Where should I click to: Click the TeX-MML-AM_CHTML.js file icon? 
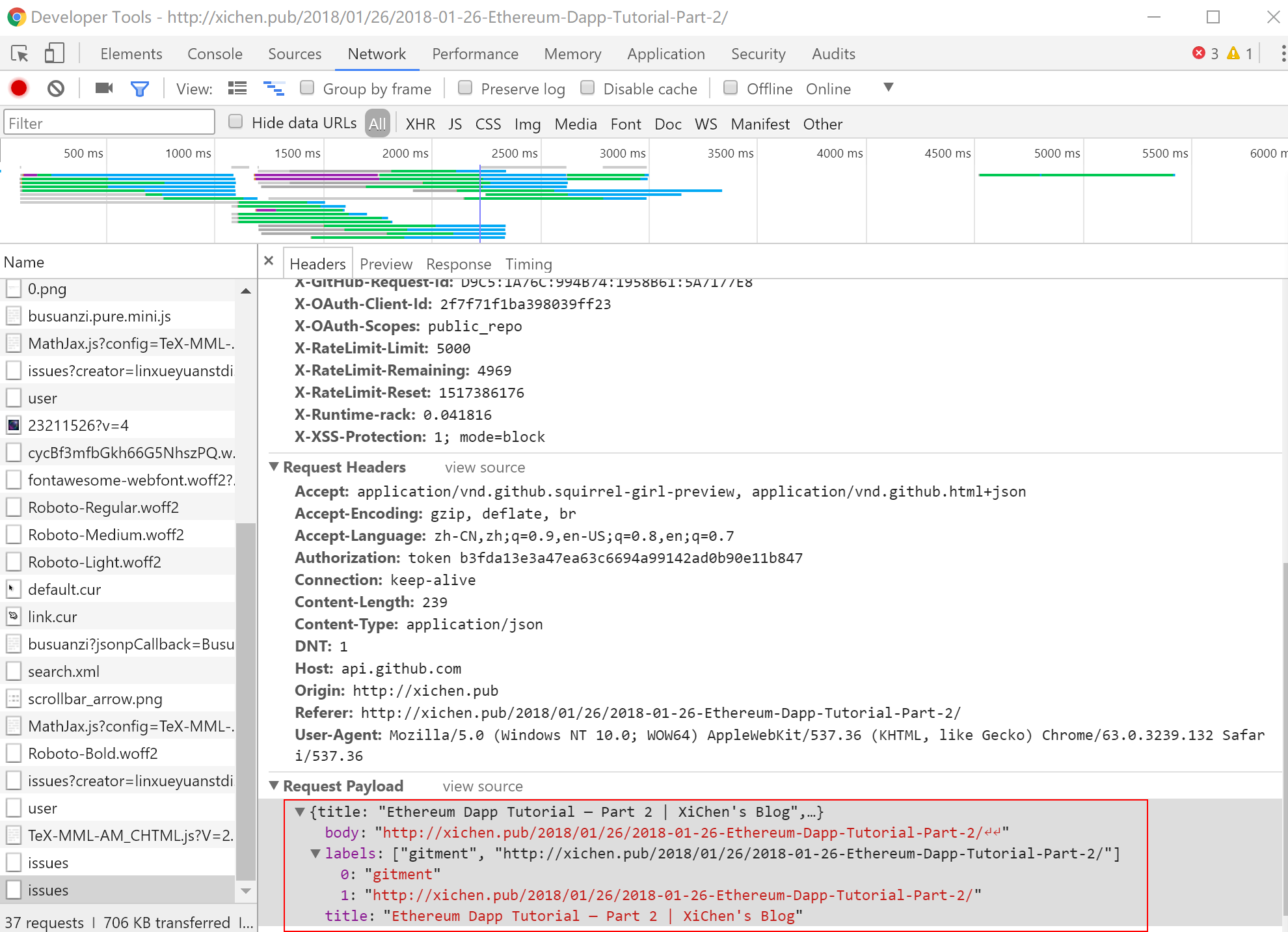pos(13,836)
